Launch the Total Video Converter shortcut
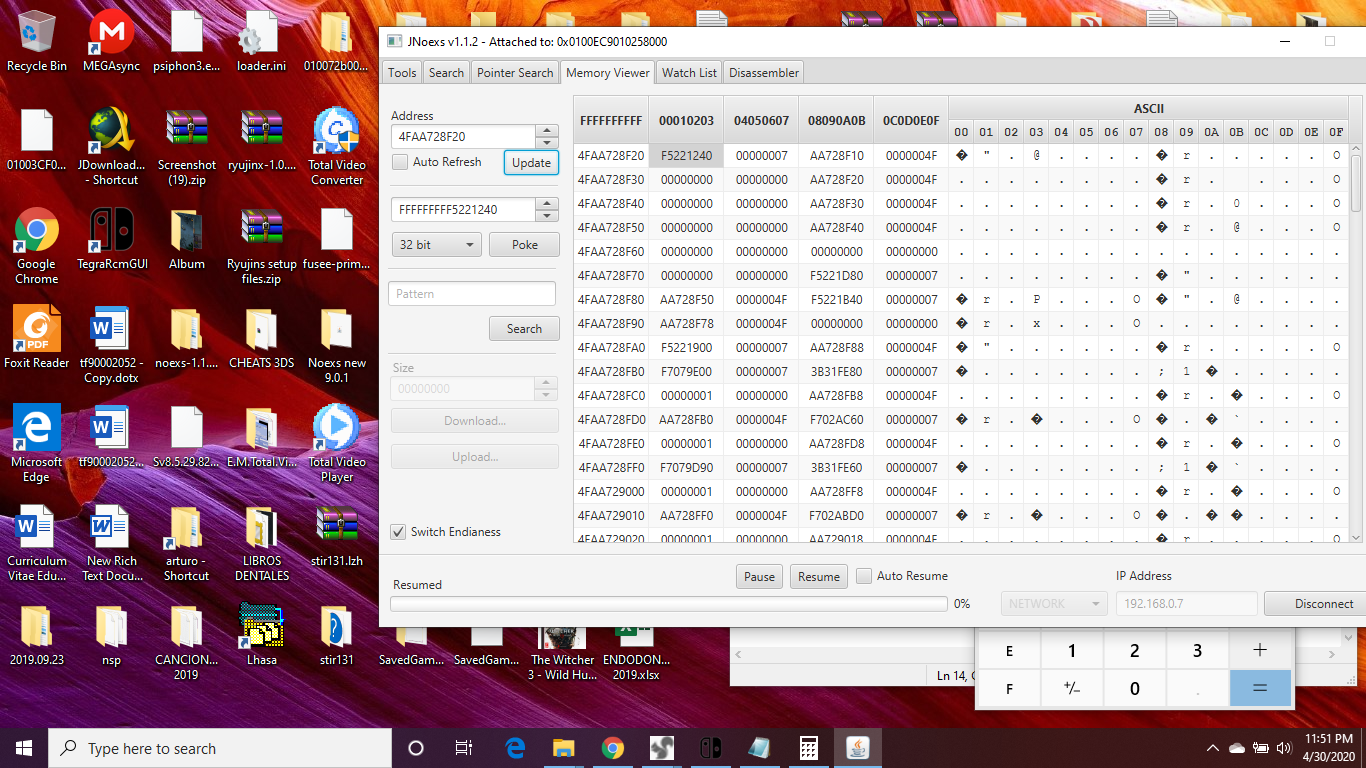 click(x=336, y=147)
